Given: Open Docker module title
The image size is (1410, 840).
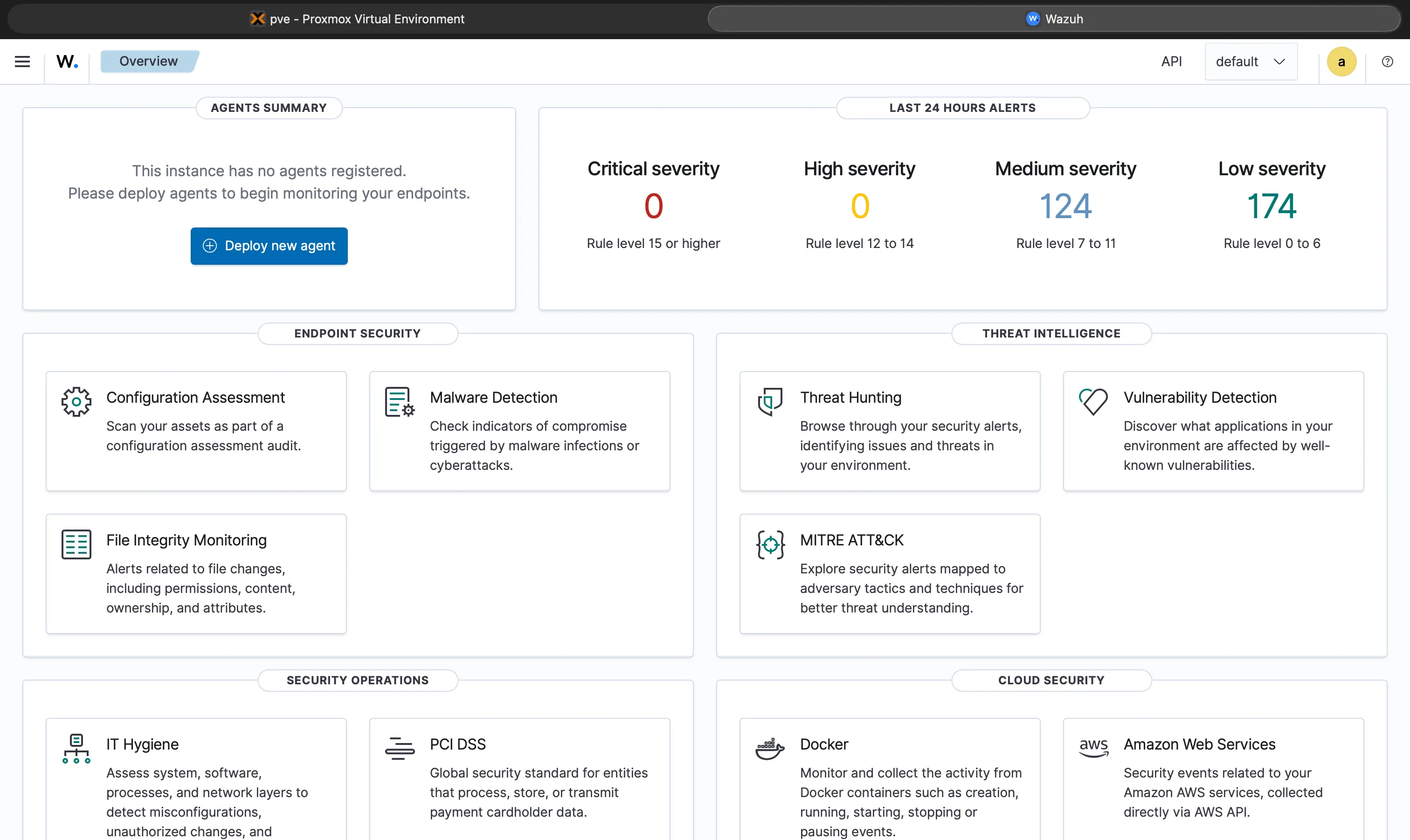Looking at the screenshot, I should (x=823, y=744).
